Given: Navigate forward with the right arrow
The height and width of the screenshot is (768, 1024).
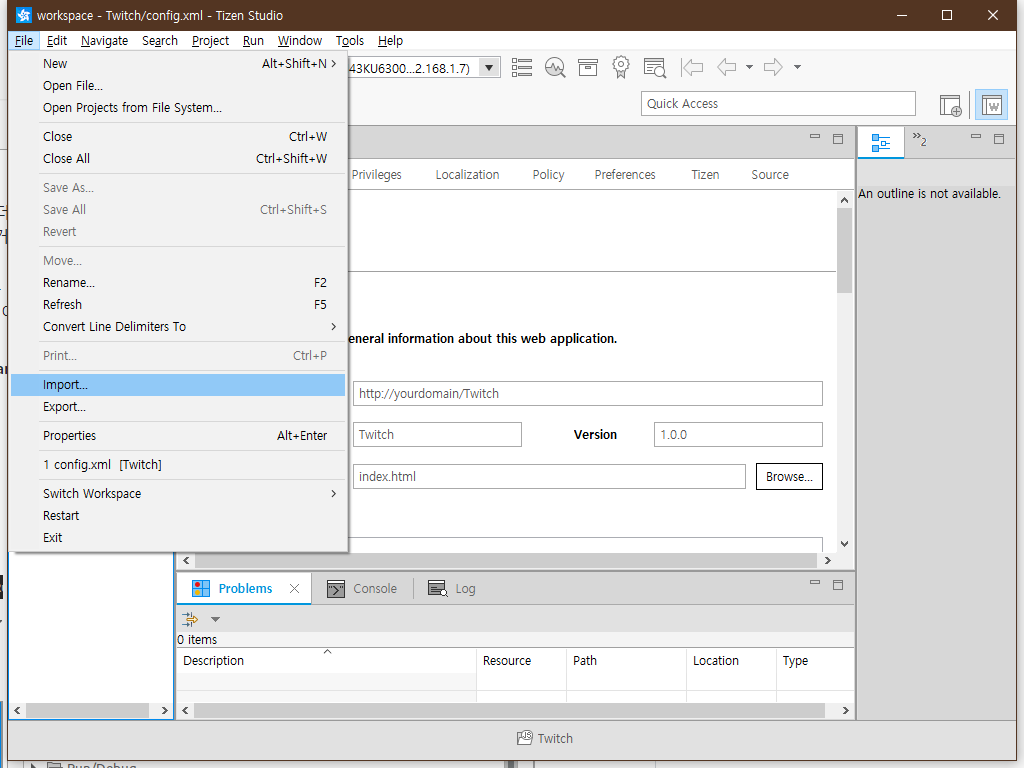Looking at the screenshot, I should [x=773, y=67].
